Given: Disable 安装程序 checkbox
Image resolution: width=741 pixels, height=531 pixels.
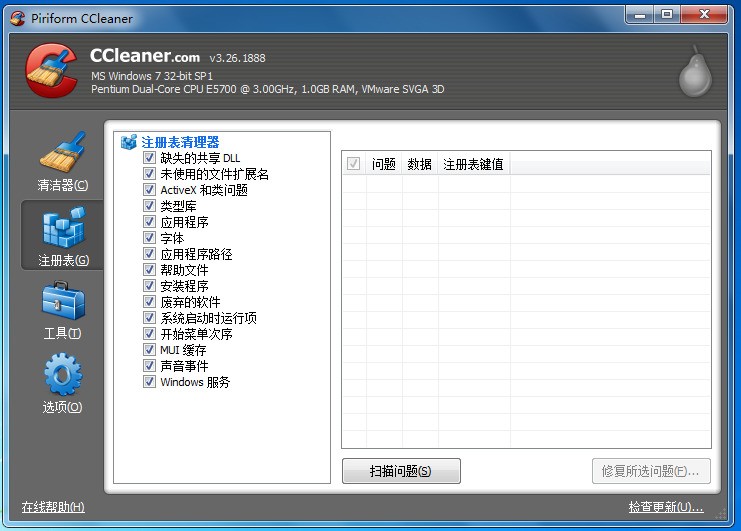Looking at the screenshot, I should pyautogui.click(x=149, y=286).
